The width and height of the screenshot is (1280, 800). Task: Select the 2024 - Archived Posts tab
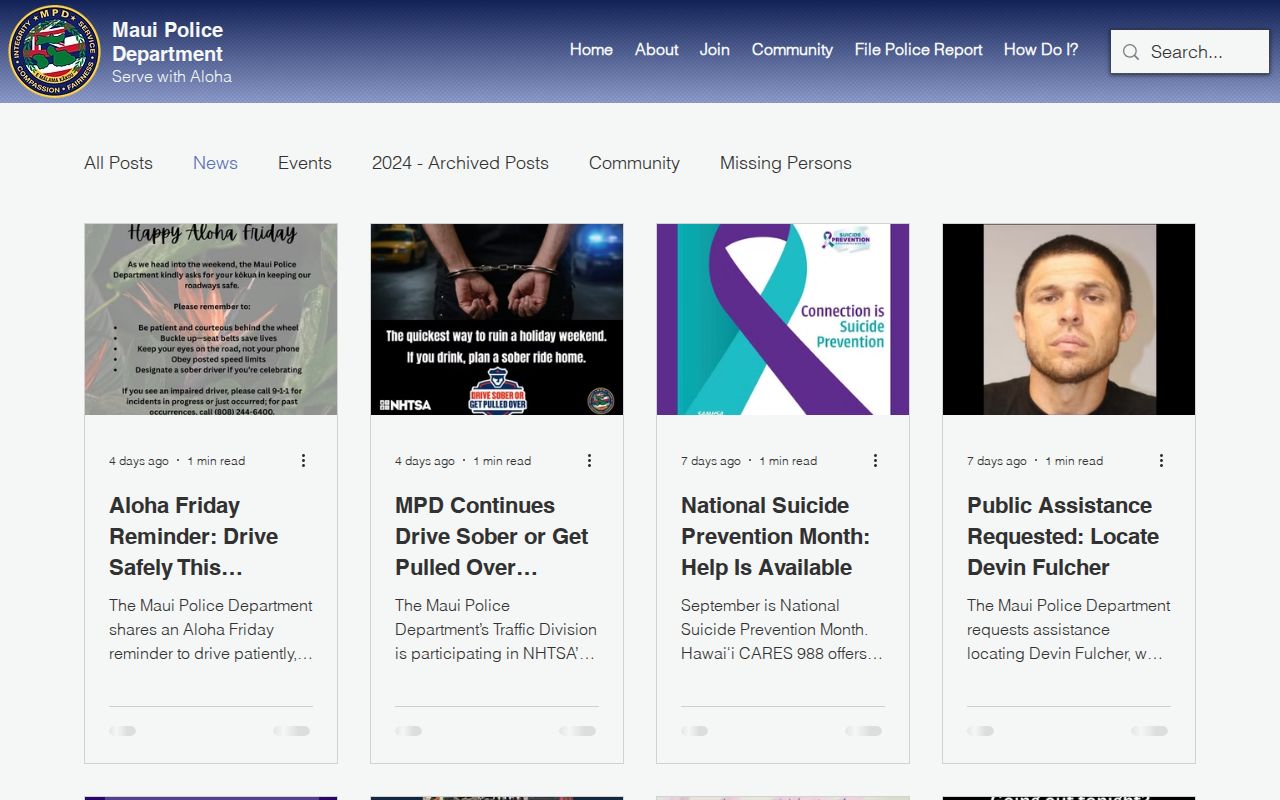click(x=460, y=163)
